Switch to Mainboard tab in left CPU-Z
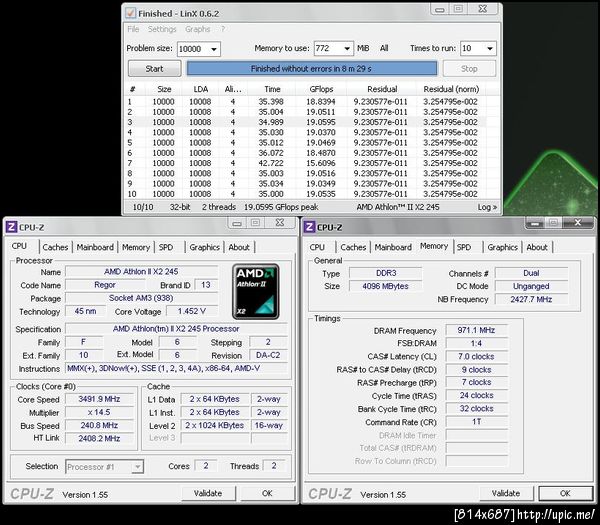The height and width of the screenshot is (525, 600). point(95,247)
